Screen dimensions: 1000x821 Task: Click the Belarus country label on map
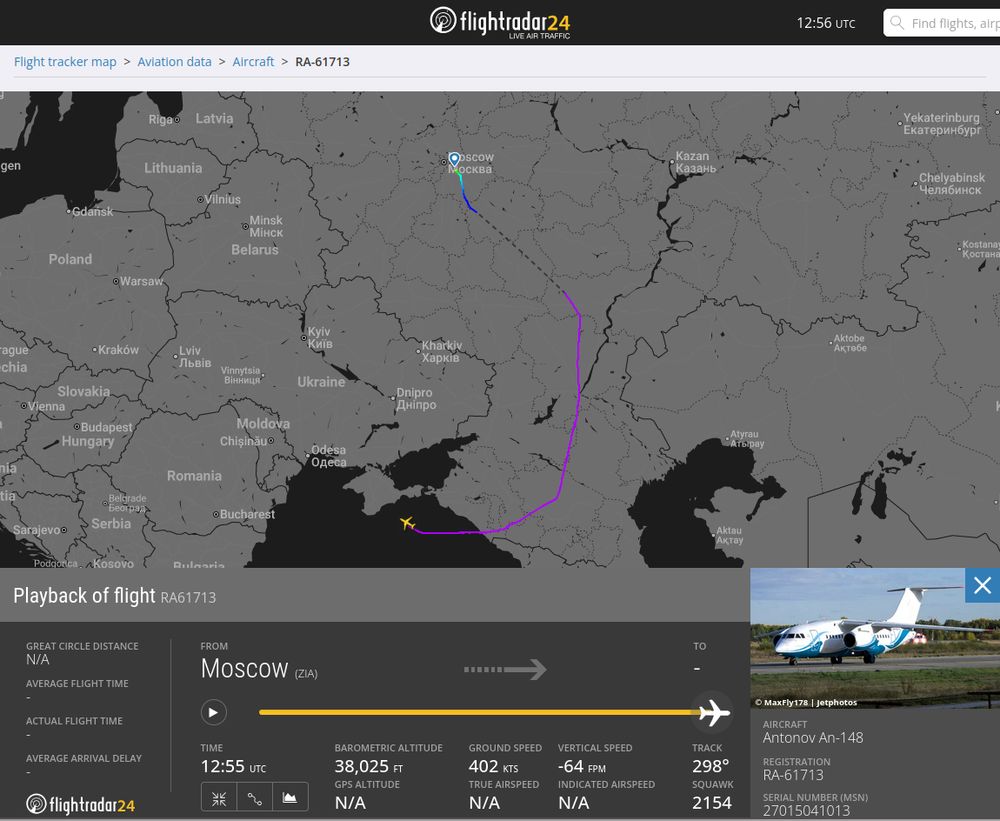254,249
